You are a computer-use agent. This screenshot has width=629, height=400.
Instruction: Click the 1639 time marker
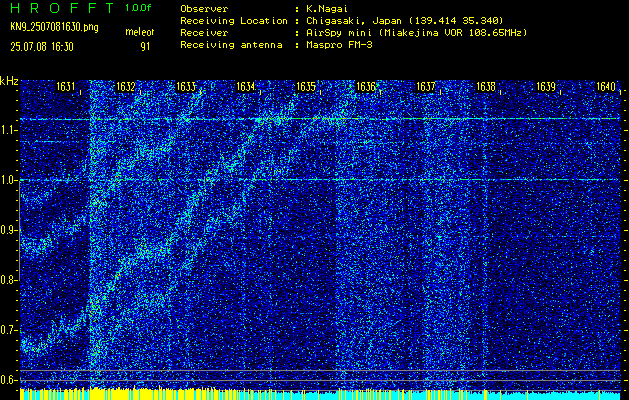tap(546, 86)
